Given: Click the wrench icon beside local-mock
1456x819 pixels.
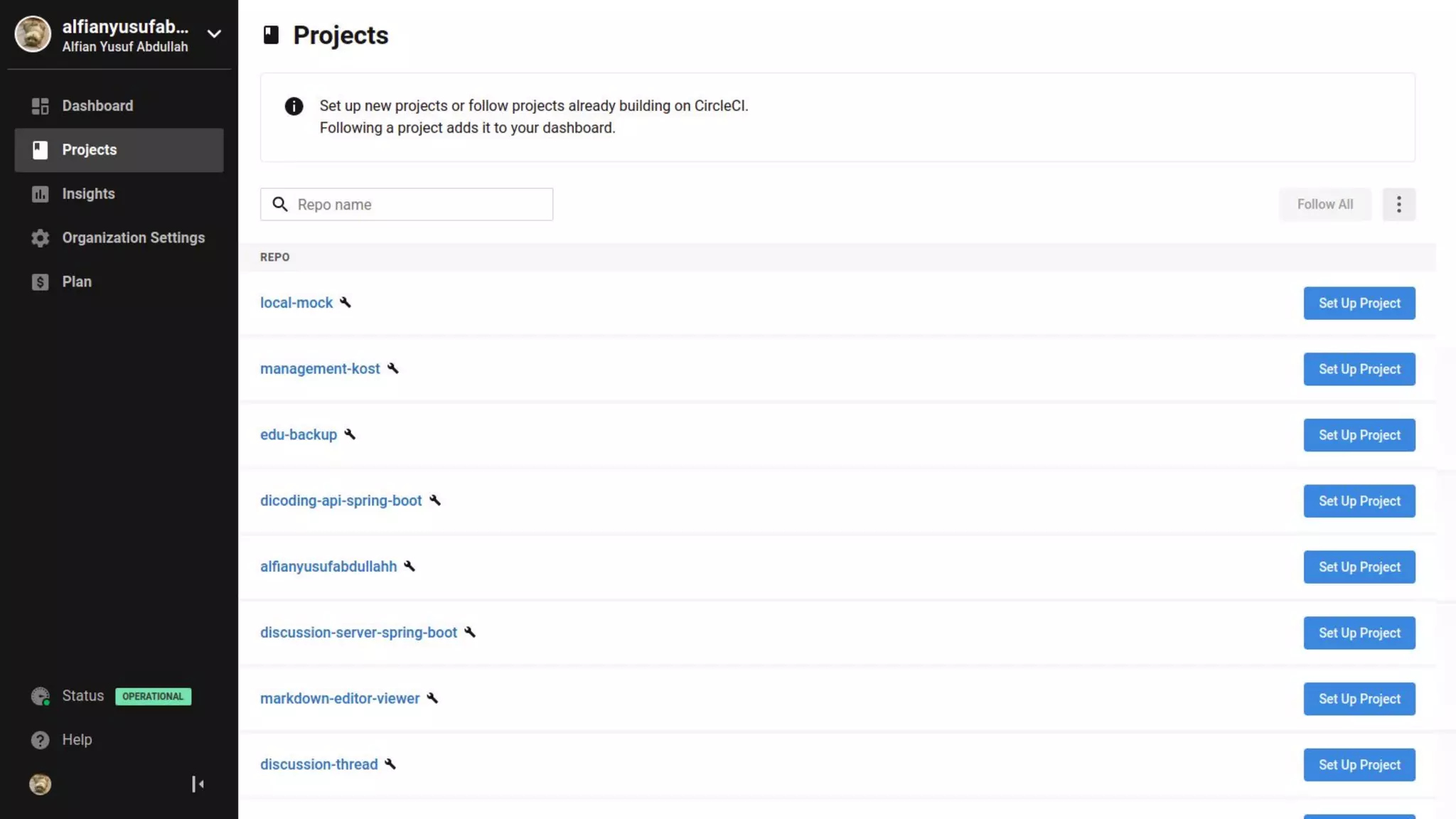Looking at the screenshot, I should [x=346, y=303].
